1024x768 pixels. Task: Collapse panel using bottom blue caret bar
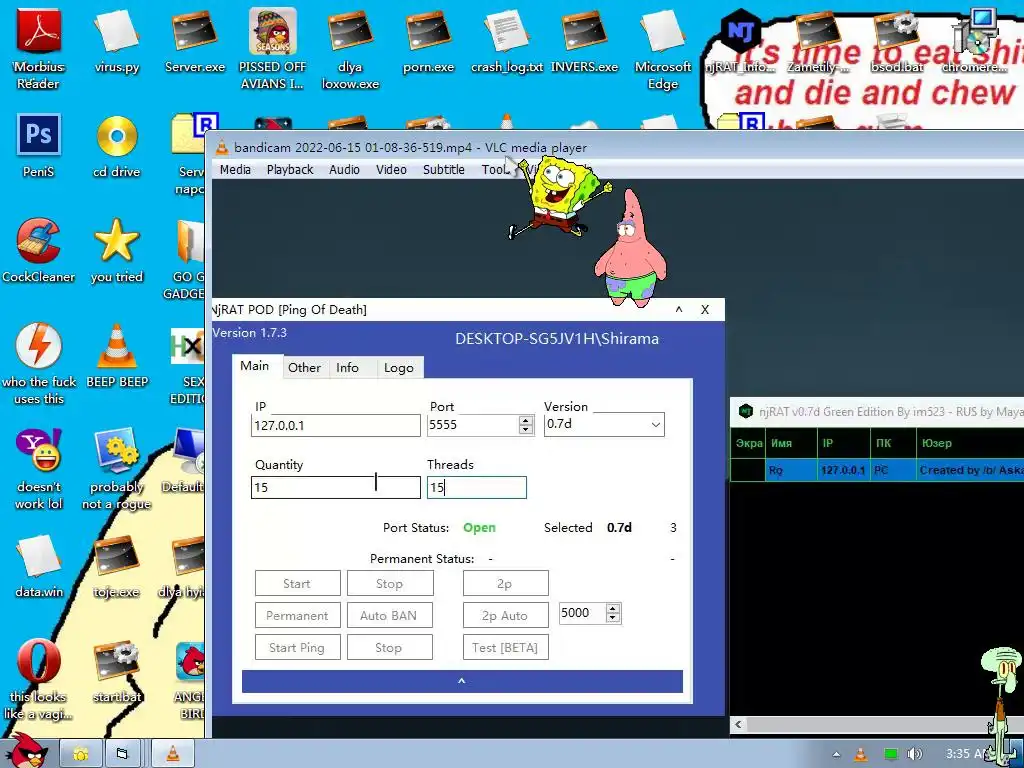point(462,681)
